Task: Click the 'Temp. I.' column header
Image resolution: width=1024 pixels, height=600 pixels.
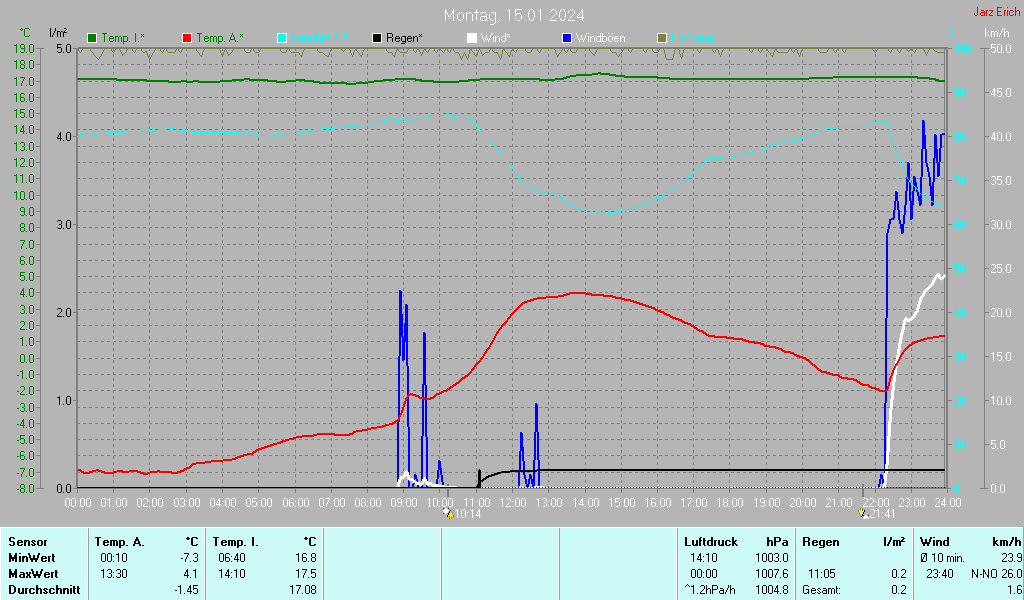Action: tap(236, 542)
